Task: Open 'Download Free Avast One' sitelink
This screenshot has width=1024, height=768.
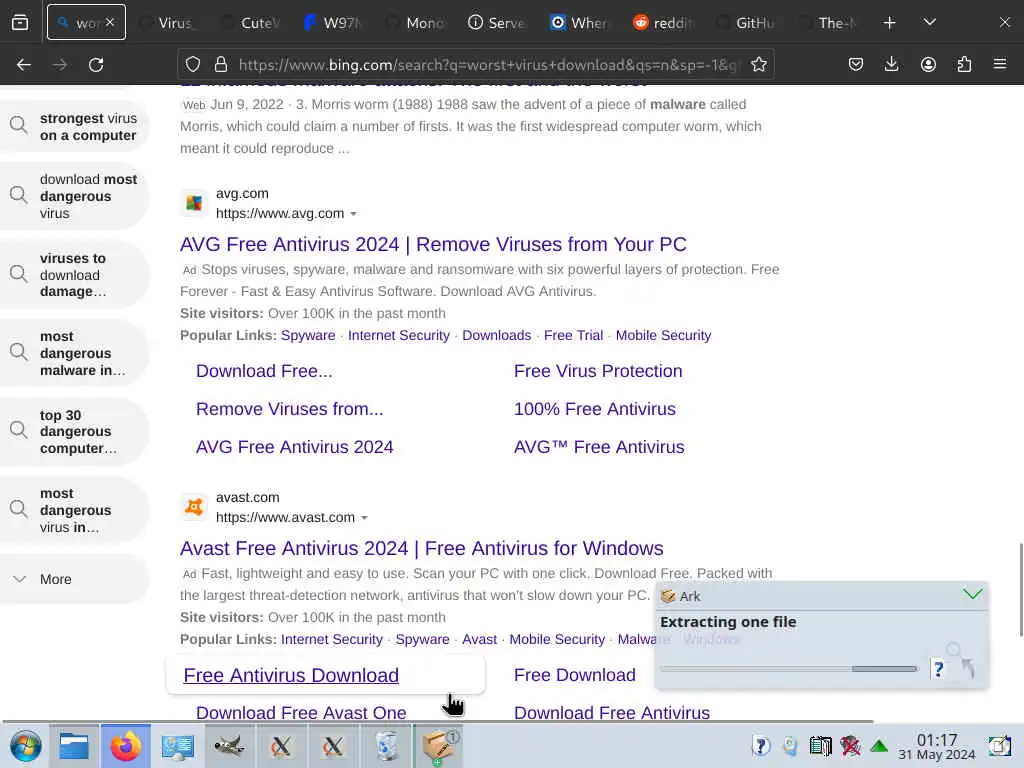Action: click(301, 712)
